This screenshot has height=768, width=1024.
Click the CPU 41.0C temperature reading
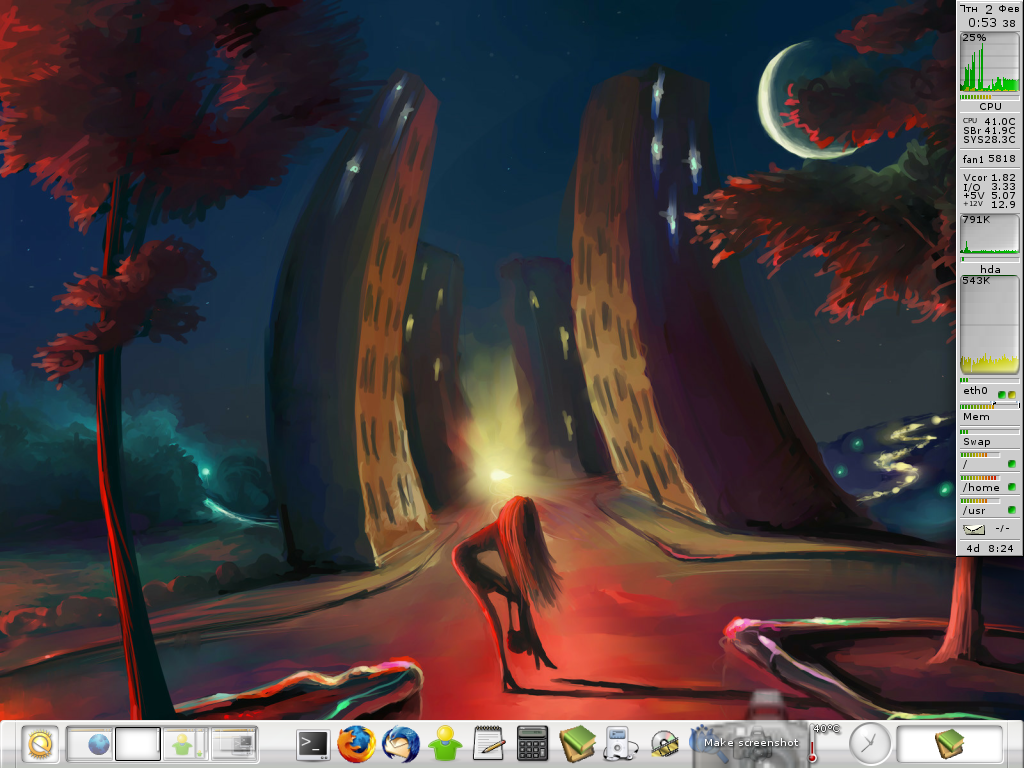[x=989, y=121]
